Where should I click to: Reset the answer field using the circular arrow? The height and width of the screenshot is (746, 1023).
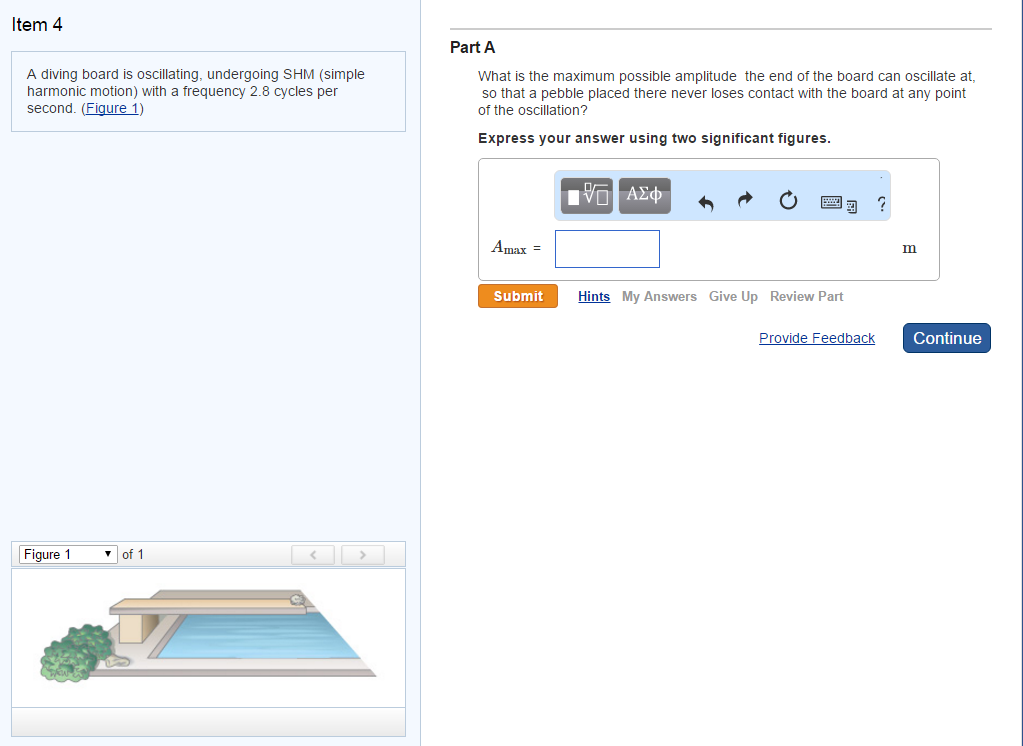pyautogui.click(x=788, y=200)
